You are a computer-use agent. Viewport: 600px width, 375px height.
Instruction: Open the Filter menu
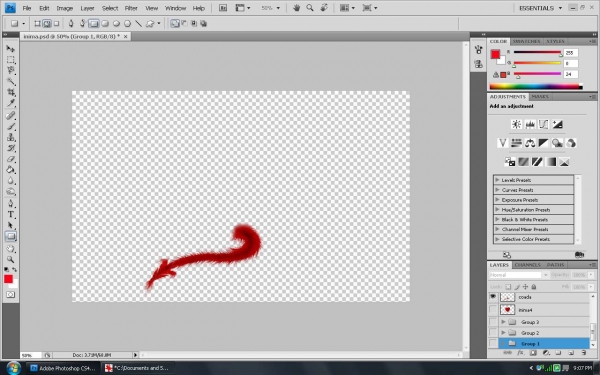click(131, 8)
